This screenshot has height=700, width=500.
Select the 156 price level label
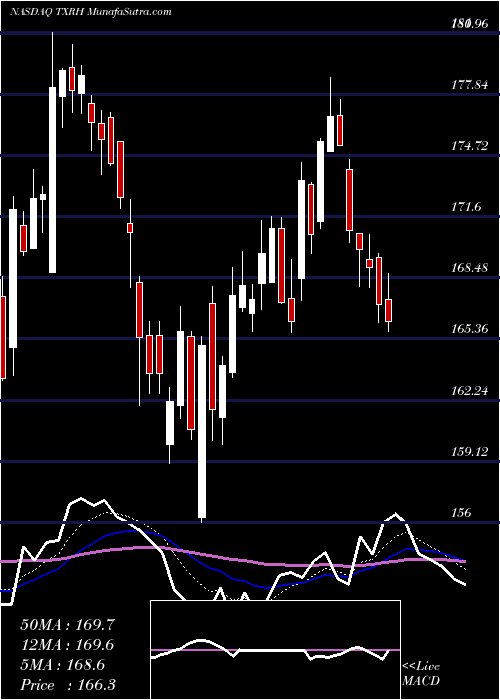coord(461,512)
